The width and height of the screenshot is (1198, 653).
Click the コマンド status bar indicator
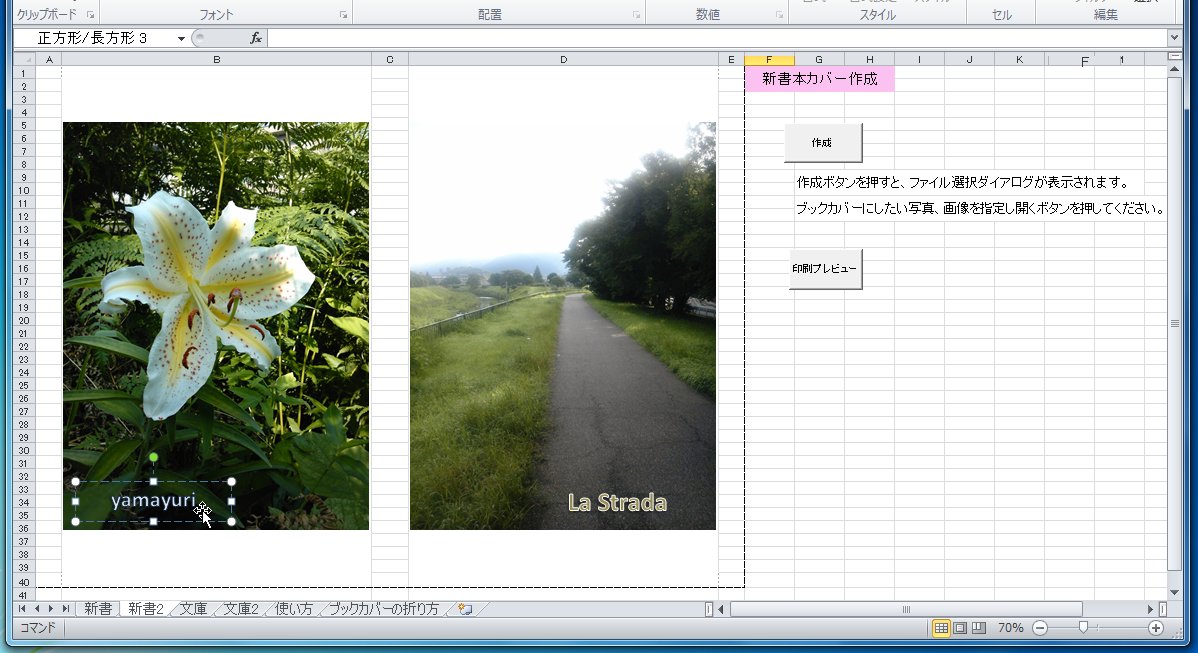coord(37,628)
